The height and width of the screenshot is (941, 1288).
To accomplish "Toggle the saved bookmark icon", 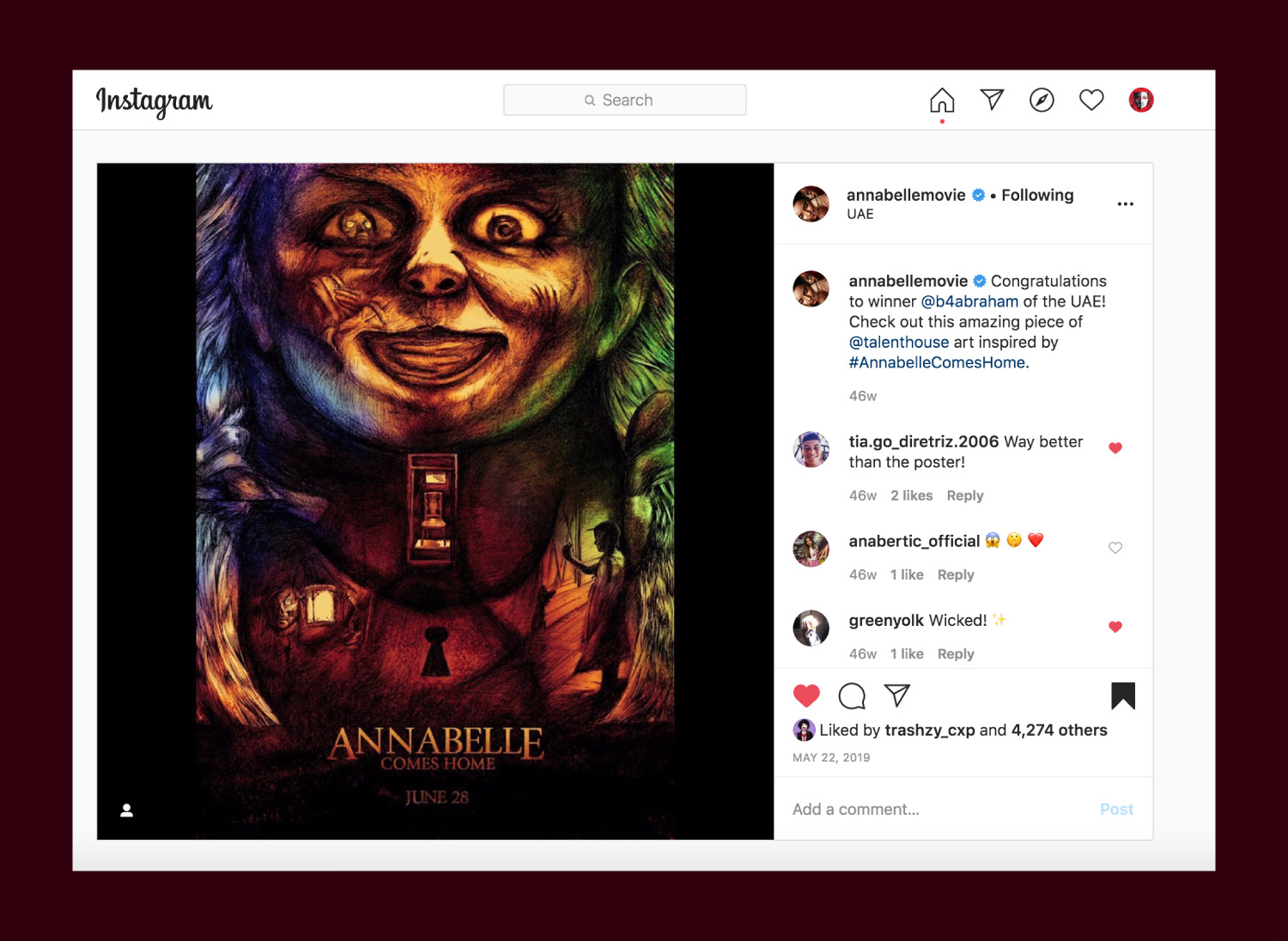I will click(1123, 695).
